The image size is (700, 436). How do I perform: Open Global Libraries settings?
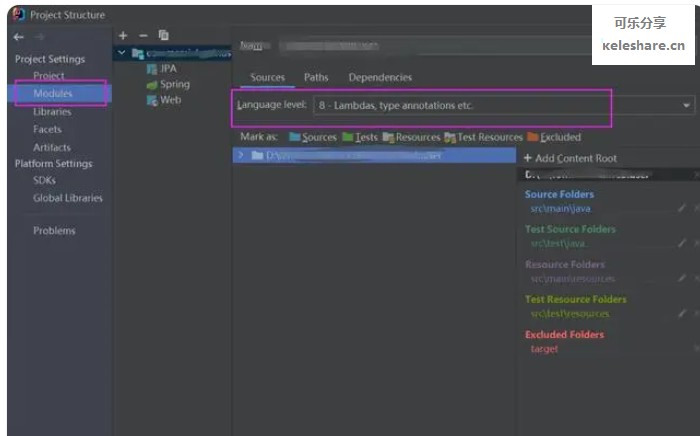click(68, 198)
